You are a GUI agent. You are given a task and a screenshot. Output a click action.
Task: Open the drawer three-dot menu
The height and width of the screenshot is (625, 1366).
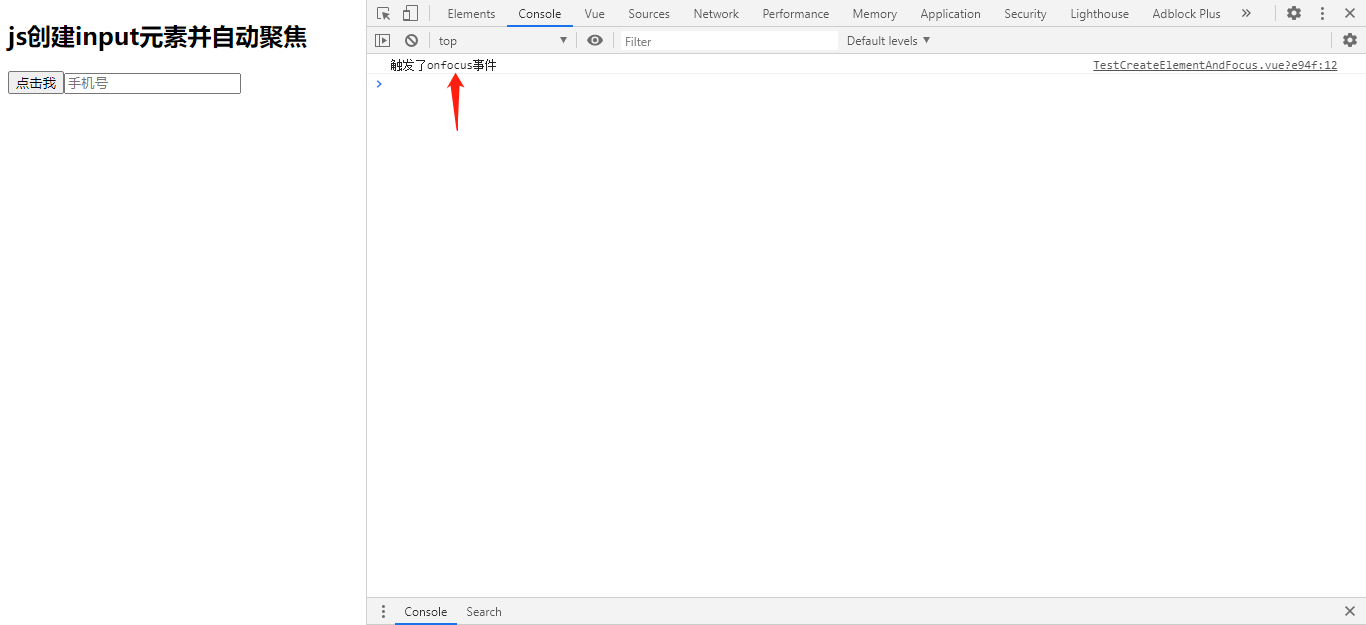383,611
